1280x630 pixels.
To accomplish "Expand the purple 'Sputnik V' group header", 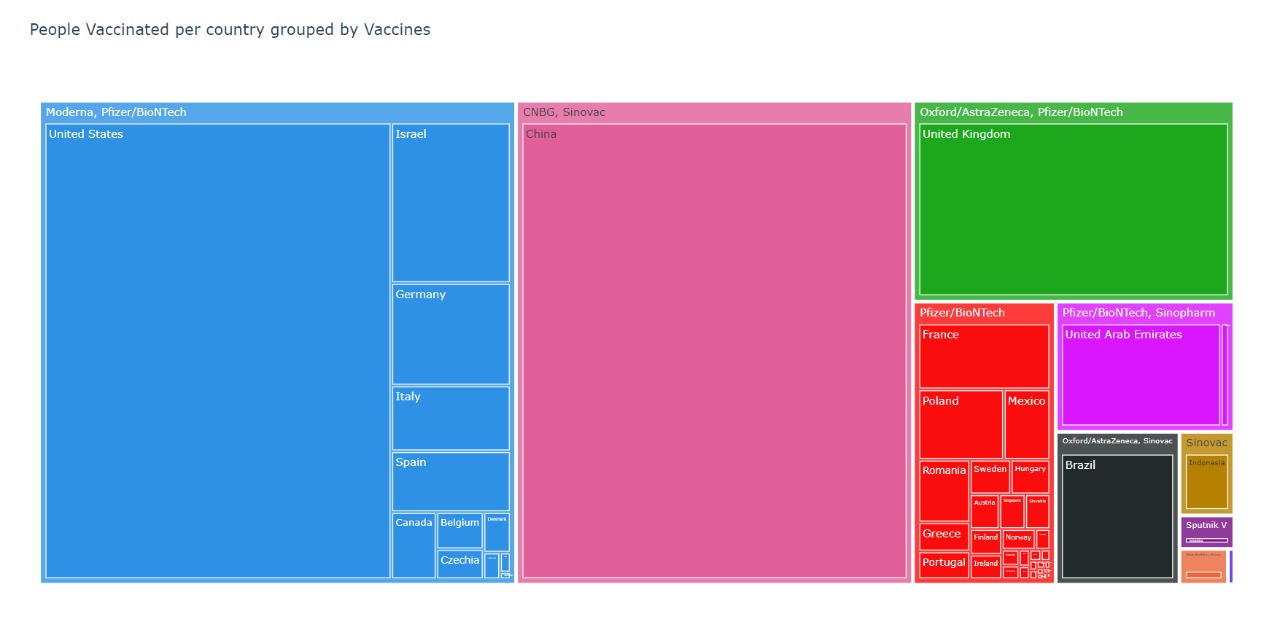I will pyautogui.click(x=1207, y=525).
